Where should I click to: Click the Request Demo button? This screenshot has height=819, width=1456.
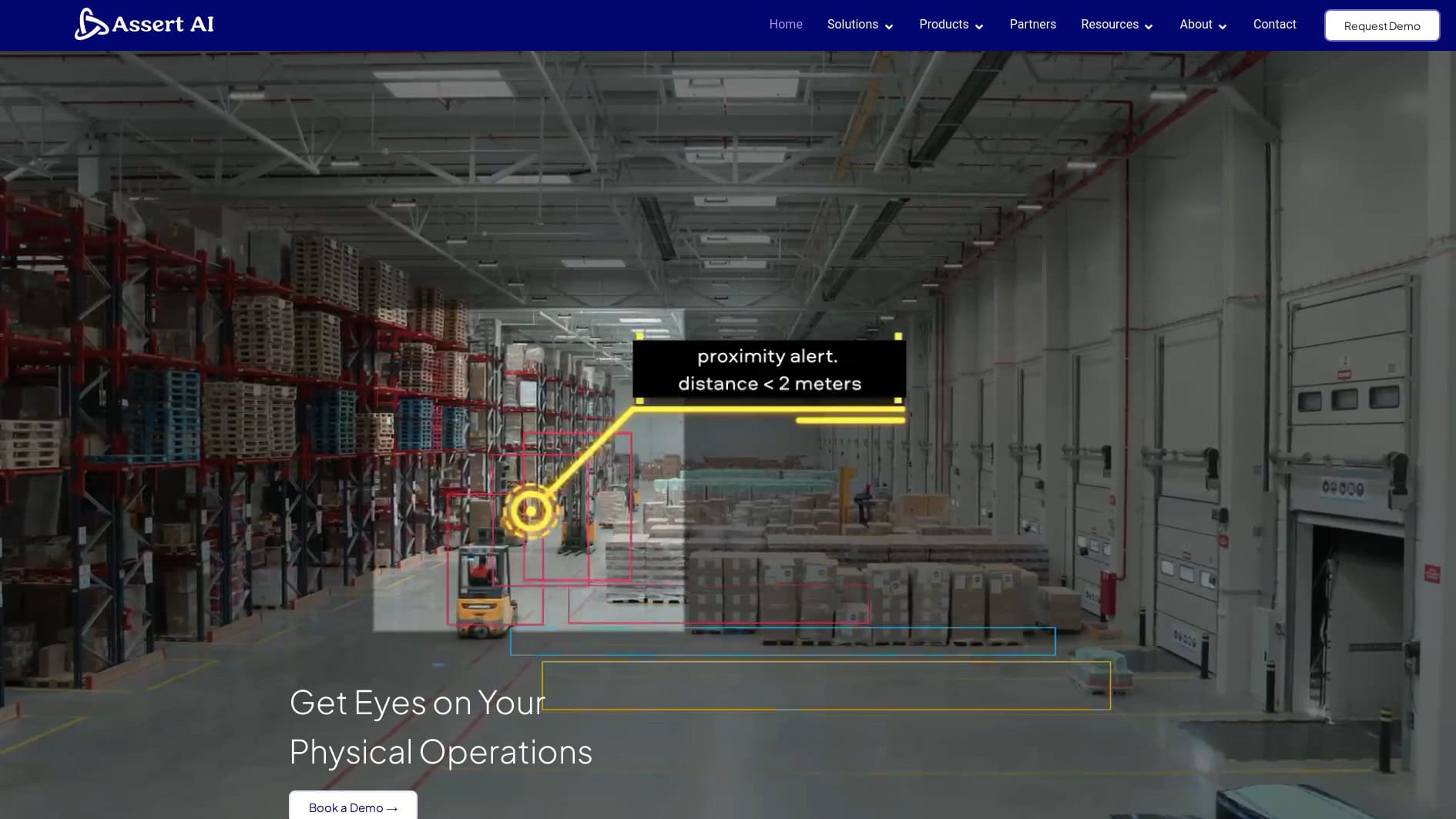point(1381,25)
